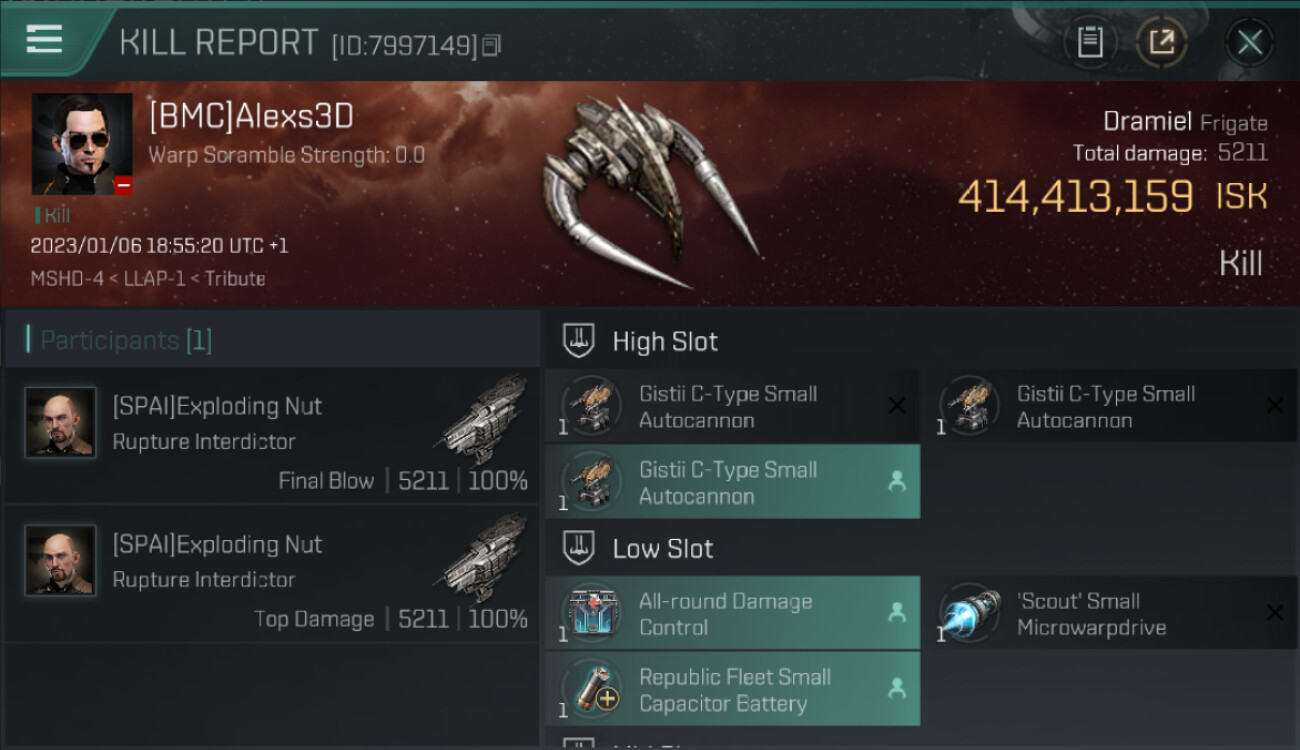1300x750 pixels.
Task: Select the Republic Fleet Small Capacitor Battery
Action: tap(733, 689)
